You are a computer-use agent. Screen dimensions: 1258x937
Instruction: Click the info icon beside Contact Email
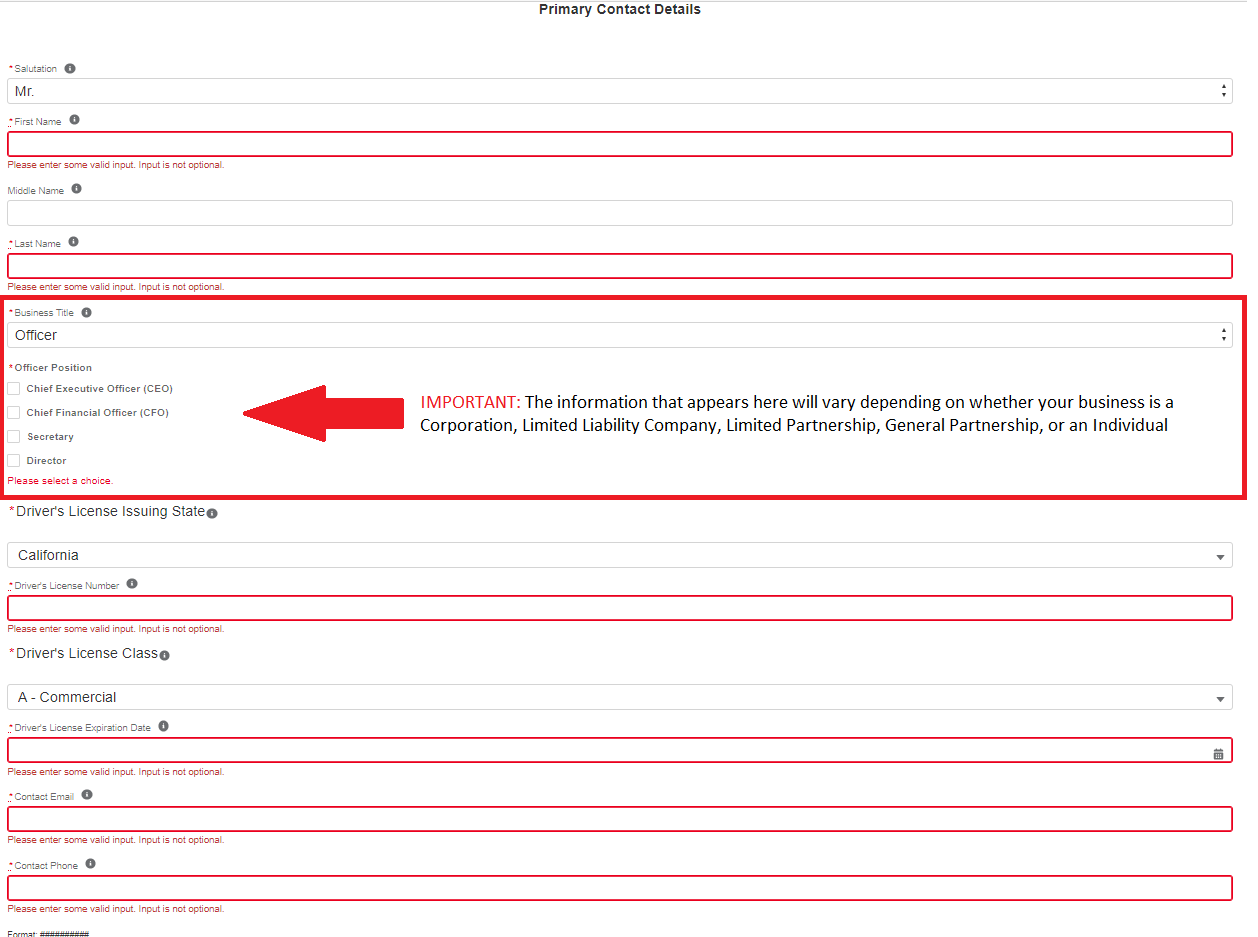(x=87, y=795)
